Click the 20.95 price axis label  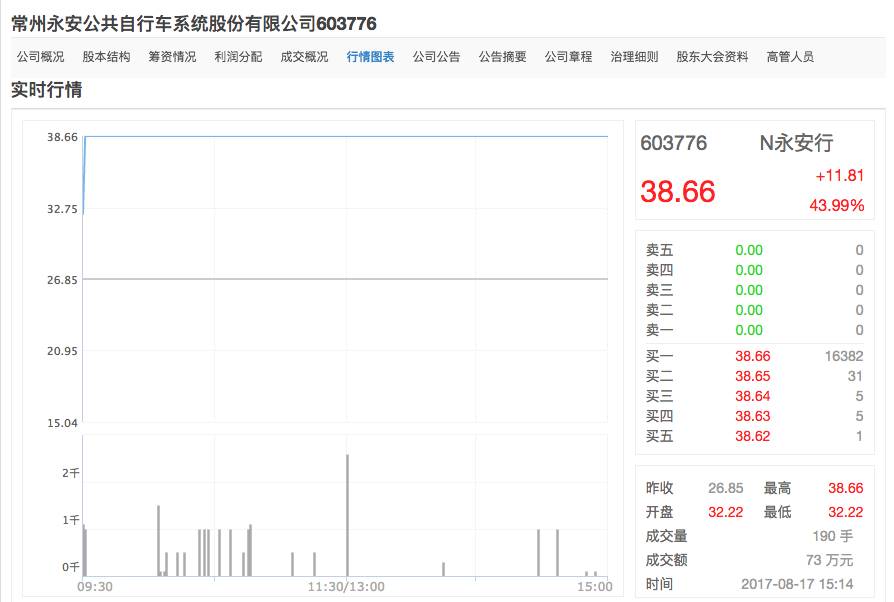[x=62, y=351]
